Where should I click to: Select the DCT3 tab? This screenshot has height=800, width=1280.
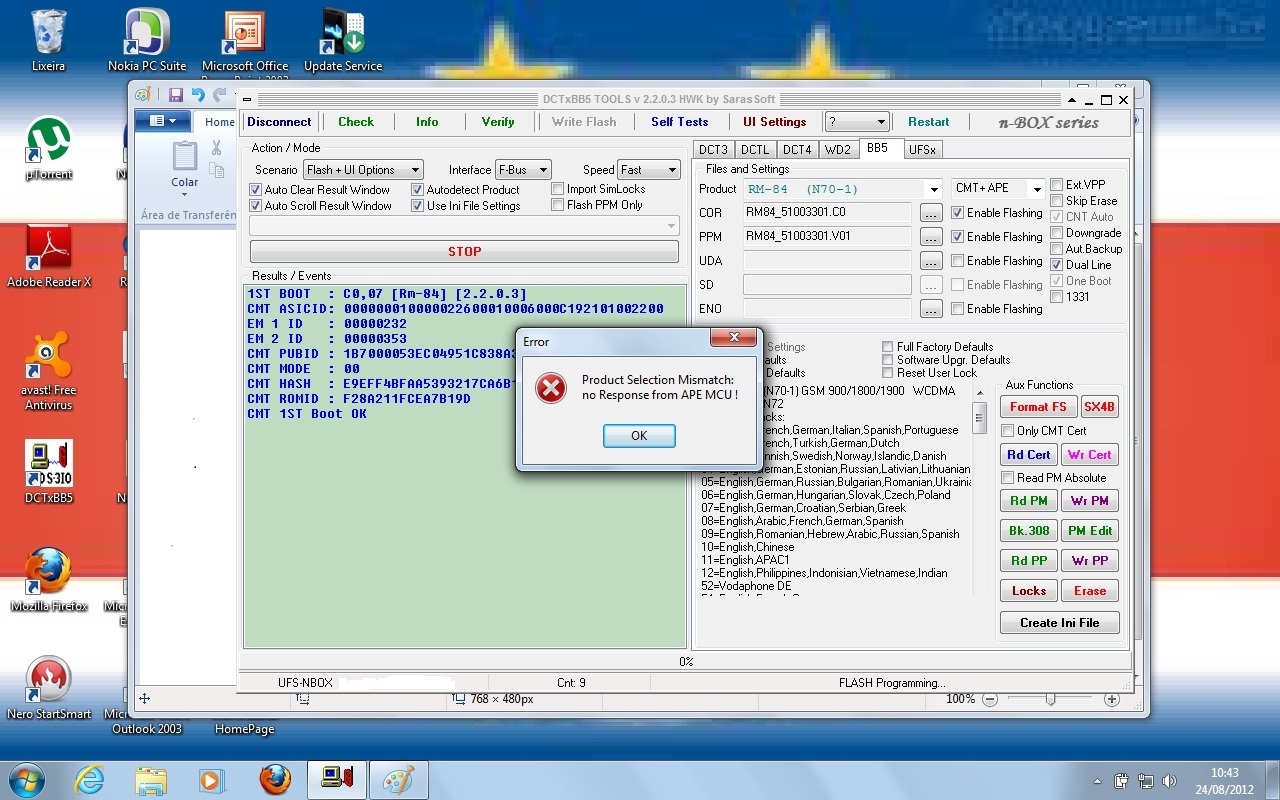coord(713,150)
